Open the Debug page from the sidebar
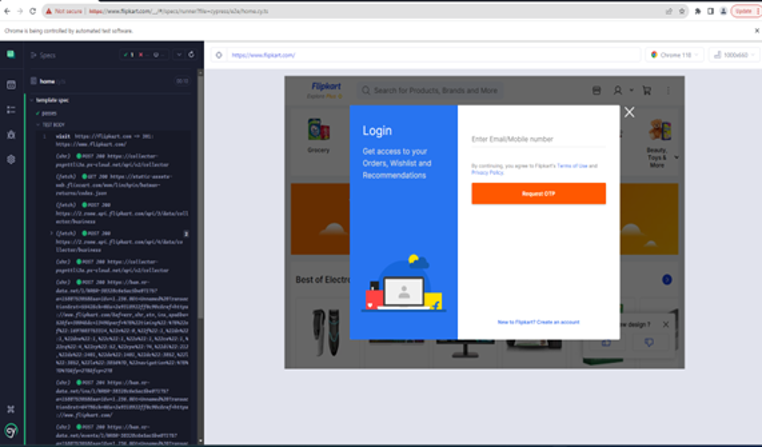 coord(11,135)
